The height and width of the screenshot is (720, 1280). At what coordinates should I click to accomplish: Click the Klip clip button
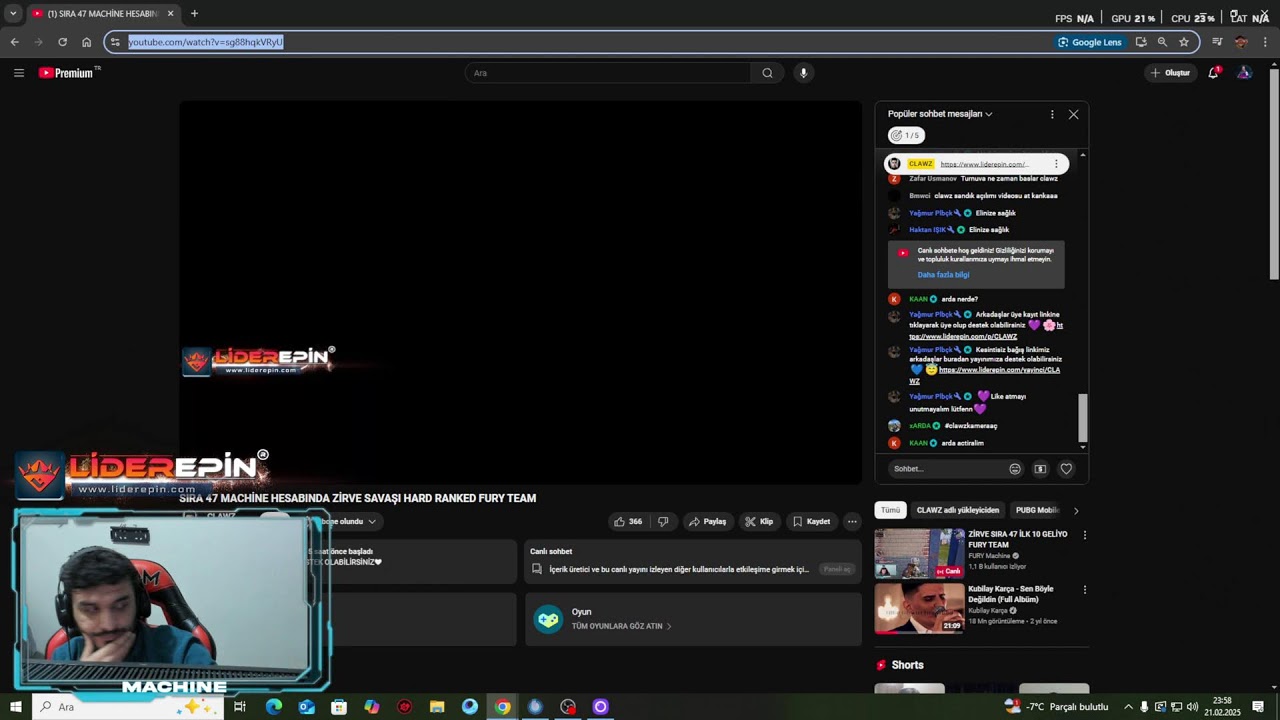(759, 521)
